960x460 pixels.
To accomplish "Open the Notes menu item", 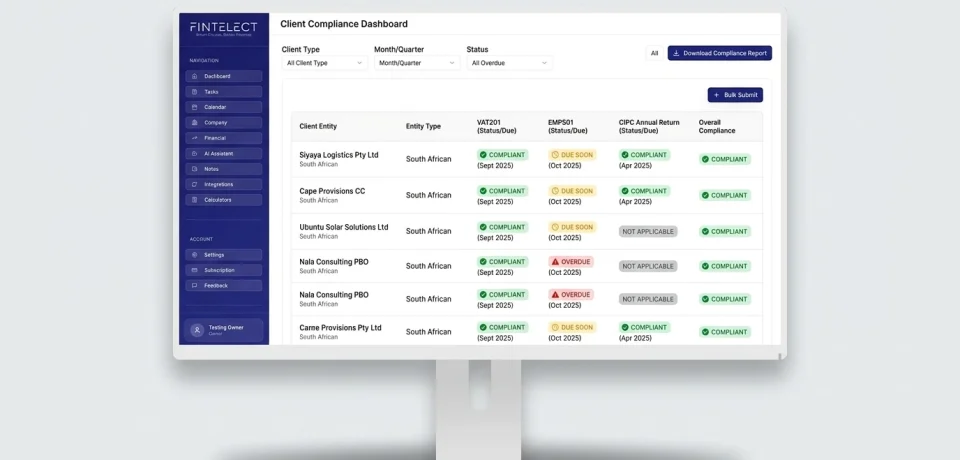I will (x=224, y=169).
